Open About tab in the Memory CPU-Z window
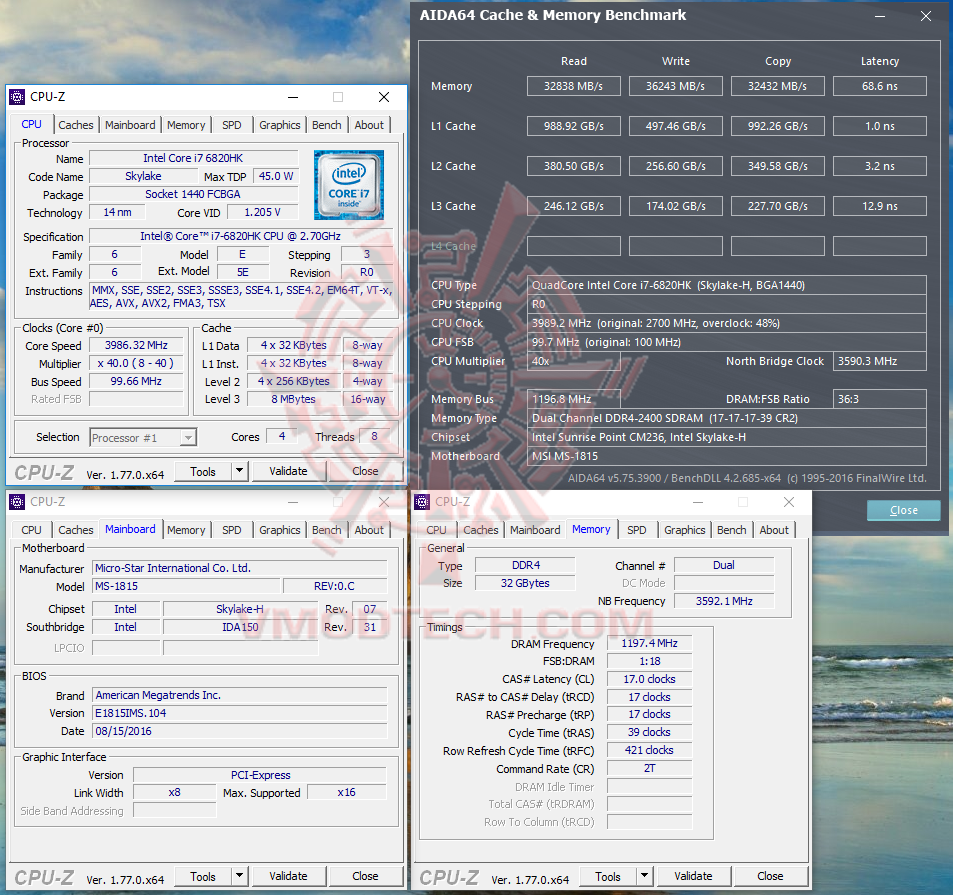The height and width of the screenshot is (895, 953). click(x=774, y=530)
